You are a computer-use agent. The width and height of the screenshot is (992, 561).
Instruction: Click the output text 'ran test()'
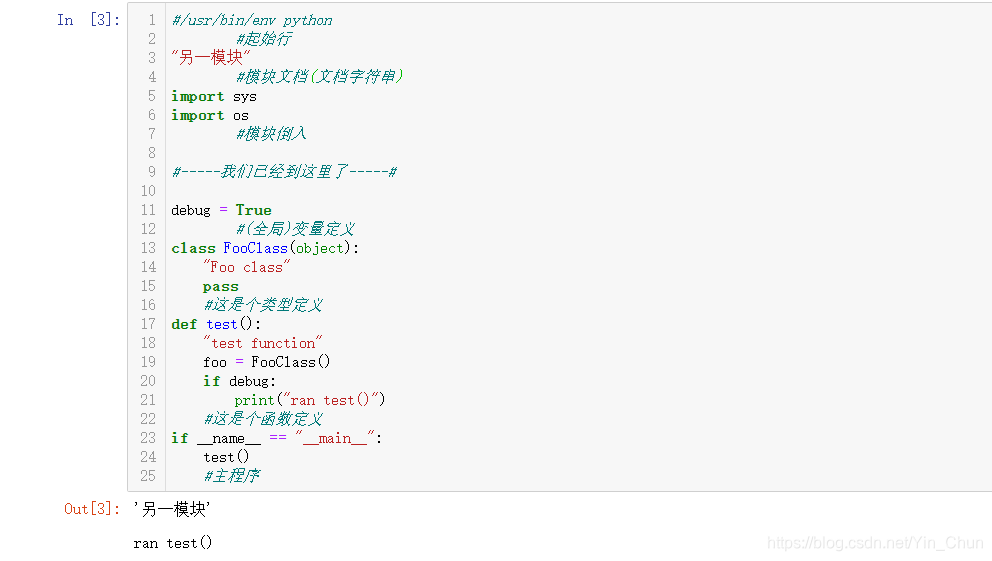click(173, 543)
